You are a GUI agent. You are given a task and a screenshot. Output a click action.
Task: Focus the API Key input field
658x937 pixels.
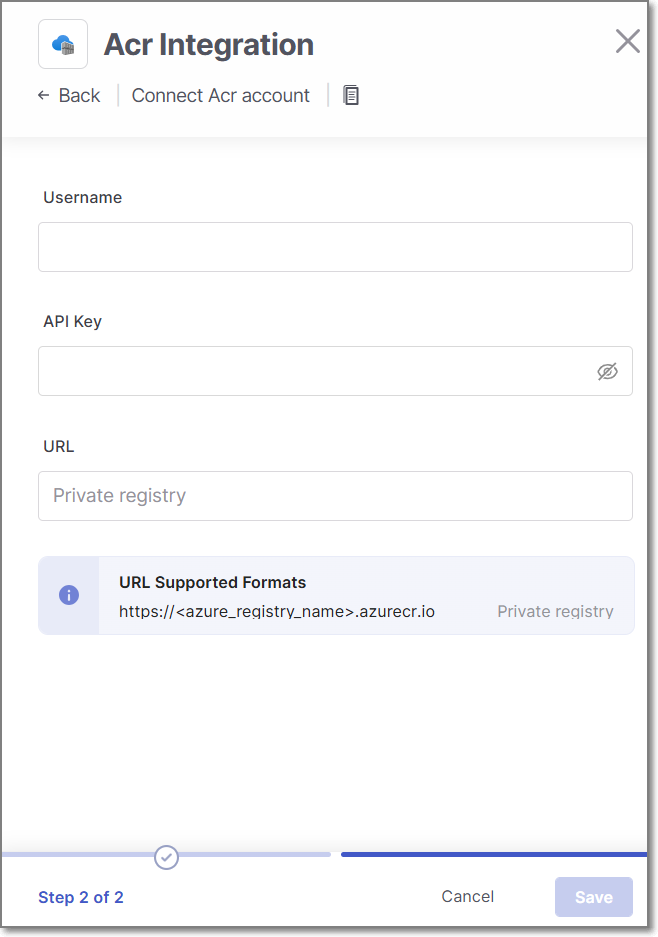point(335,371)
